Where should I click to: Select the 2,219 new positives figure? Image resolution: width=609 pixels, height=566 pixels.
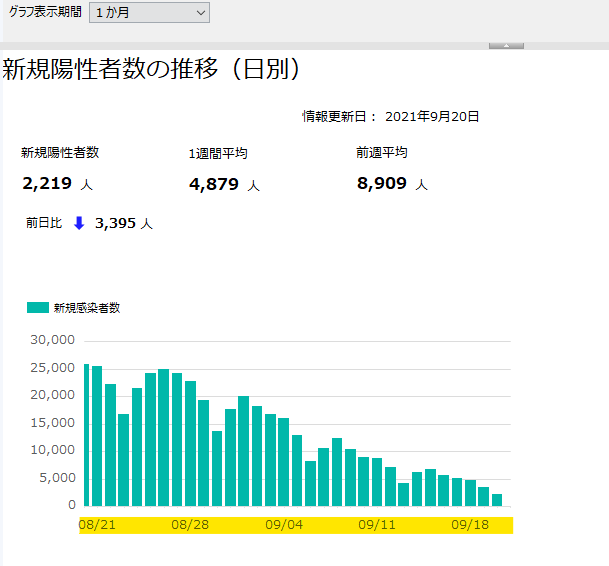click(49, 184)
